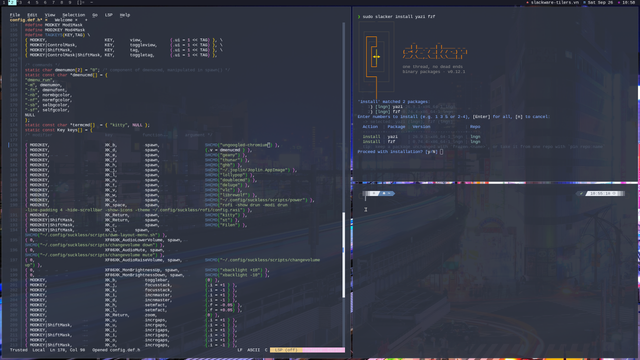Open the File menu in the editor
The image size is (640, 360).
tap(15, 15)
